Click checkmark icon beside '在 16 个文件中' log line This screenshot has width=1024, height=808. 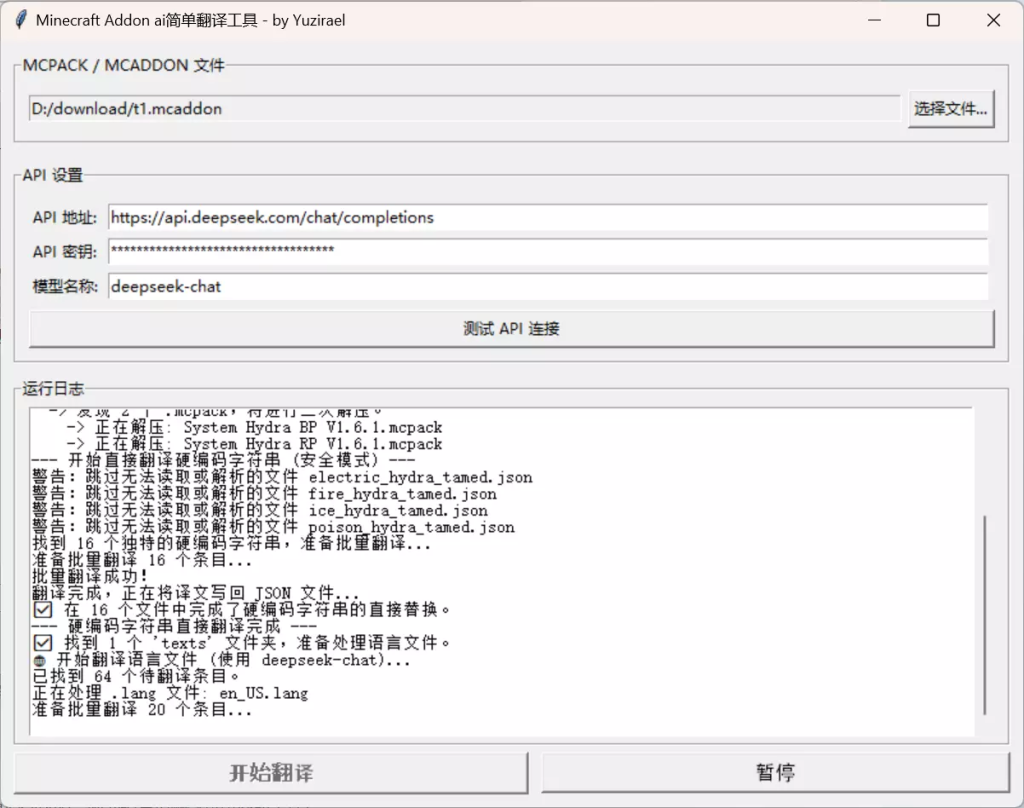pos(42,609)
